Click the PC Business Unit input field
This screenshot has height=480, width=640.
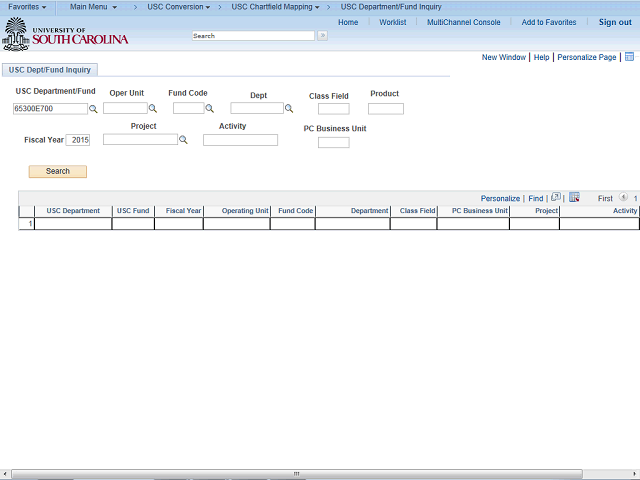[x=333, y=142]
